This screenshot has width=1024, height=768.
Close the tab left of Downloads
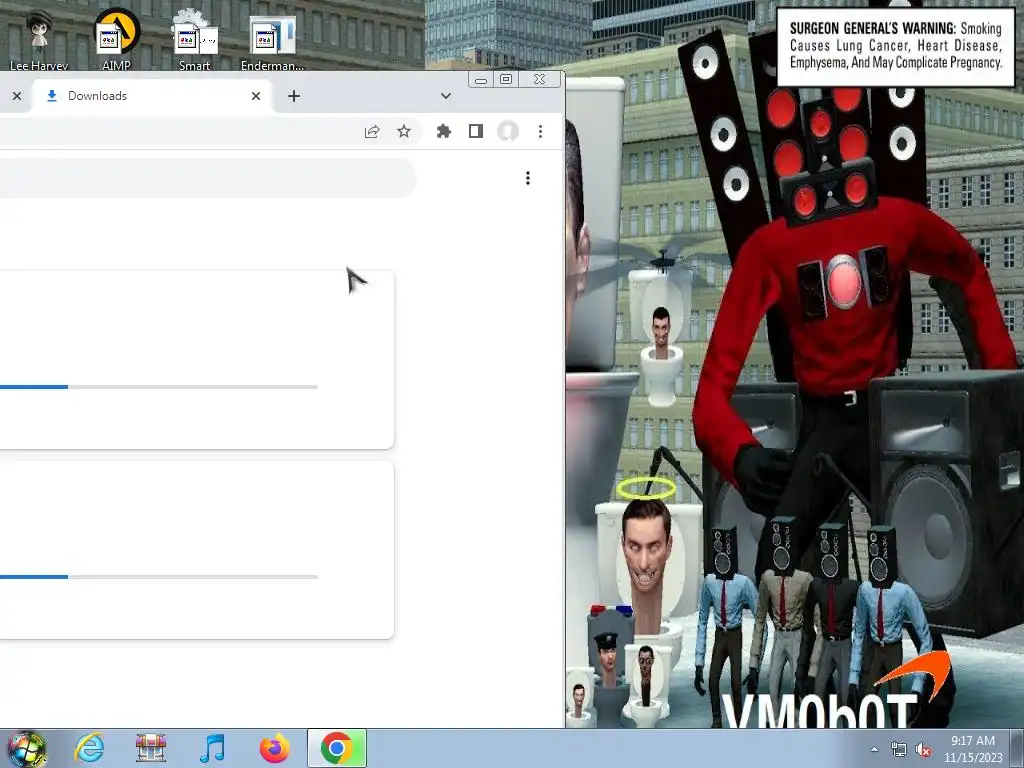coord(17,96)
